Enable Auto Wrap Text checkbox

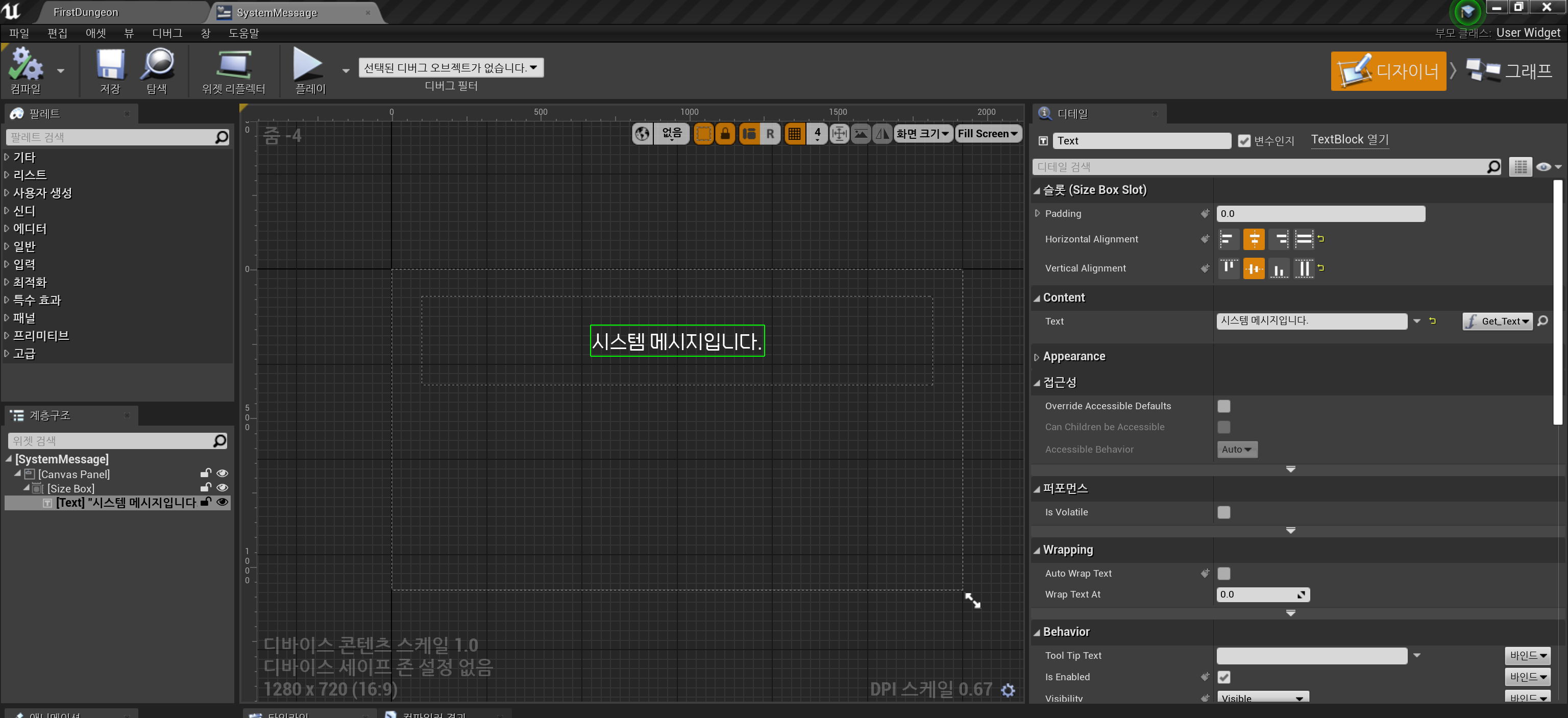tap(1224, 573)
